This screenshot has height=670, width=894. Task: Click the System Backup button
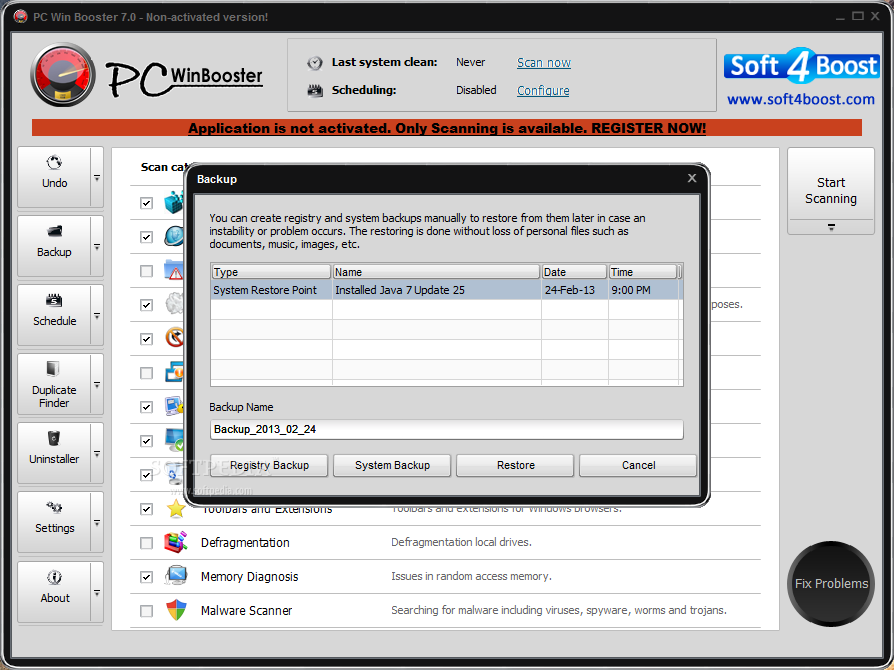click(392, 465)
